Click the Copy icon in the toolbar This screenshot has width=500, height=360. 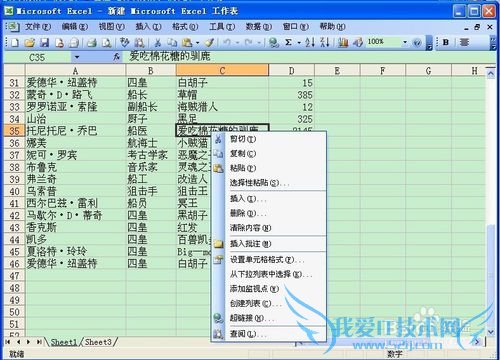[172, 42]
